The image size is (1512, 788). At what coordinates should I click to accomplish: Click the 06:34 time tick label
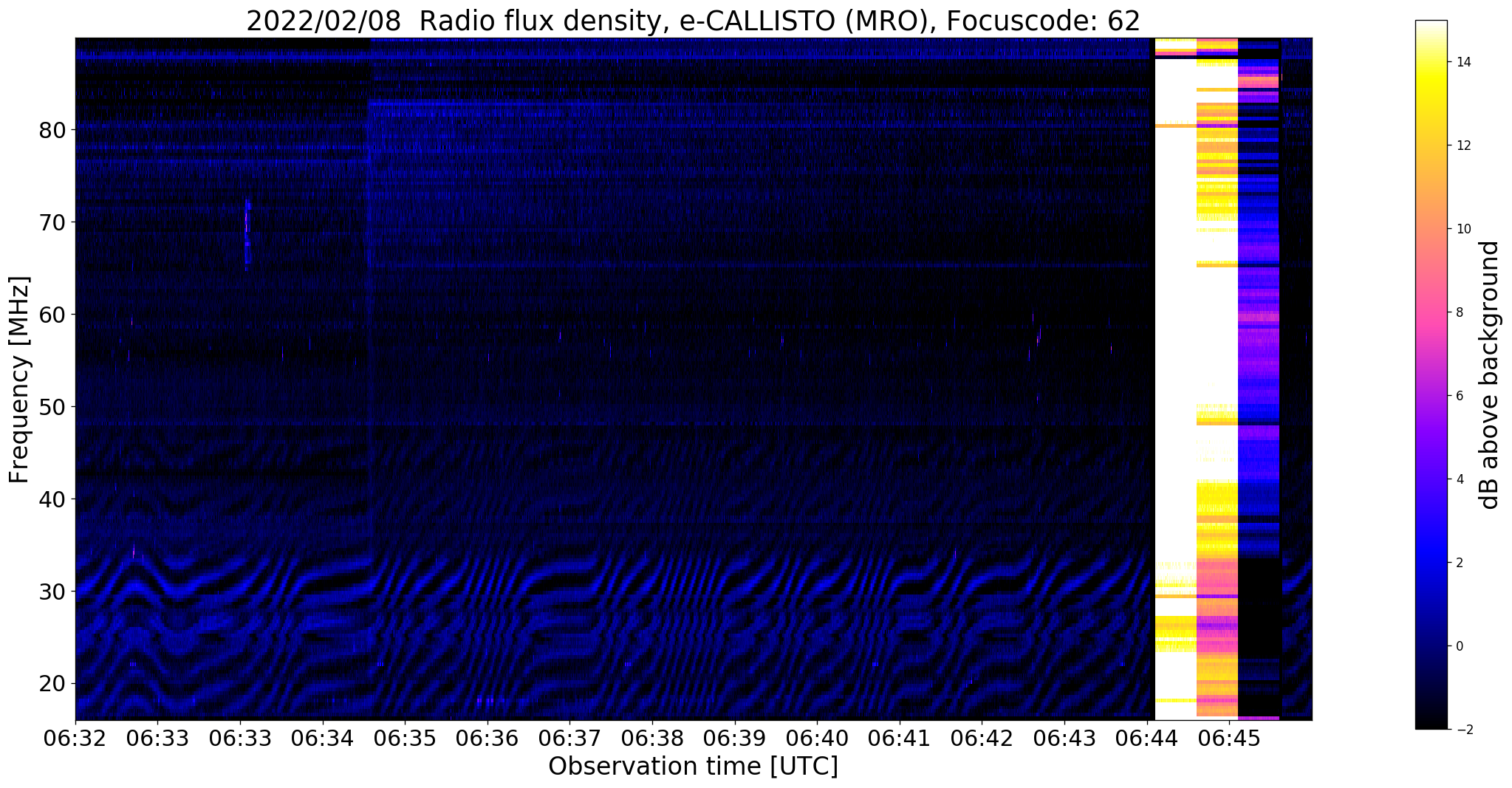point(323,738)
